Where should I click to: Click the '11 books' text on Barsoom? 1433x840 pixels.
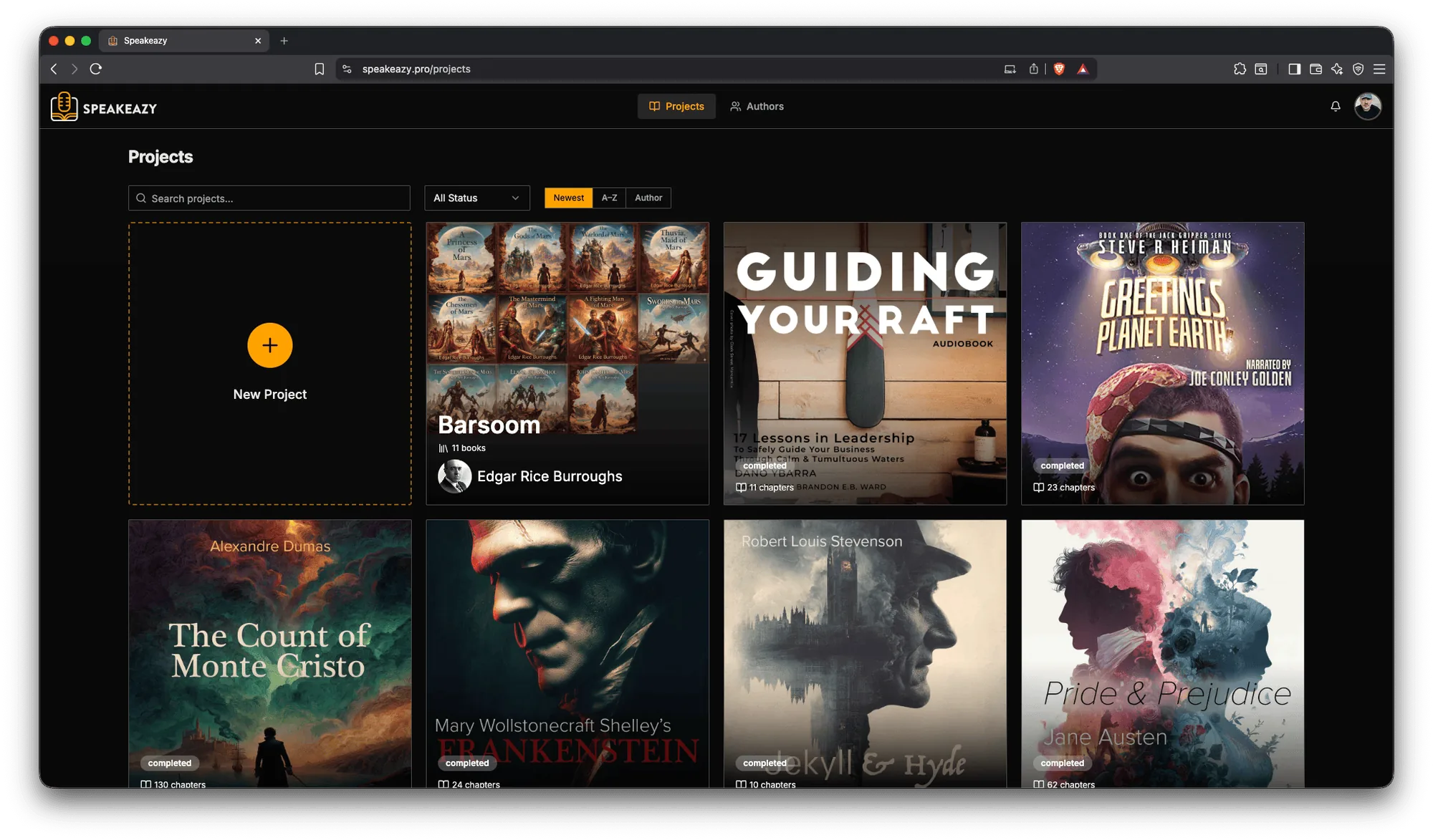(x=468, y=448)
